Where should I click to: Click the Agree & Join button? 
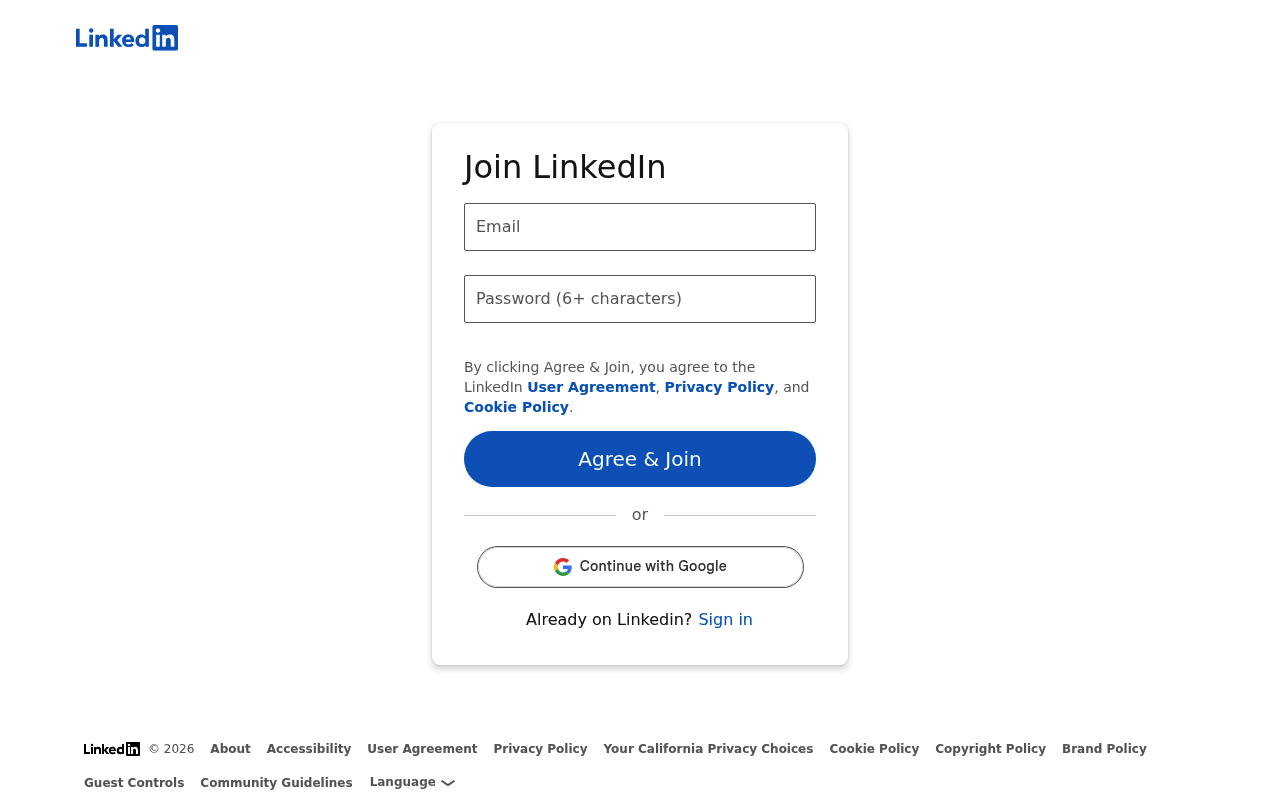tap(640, 459)
